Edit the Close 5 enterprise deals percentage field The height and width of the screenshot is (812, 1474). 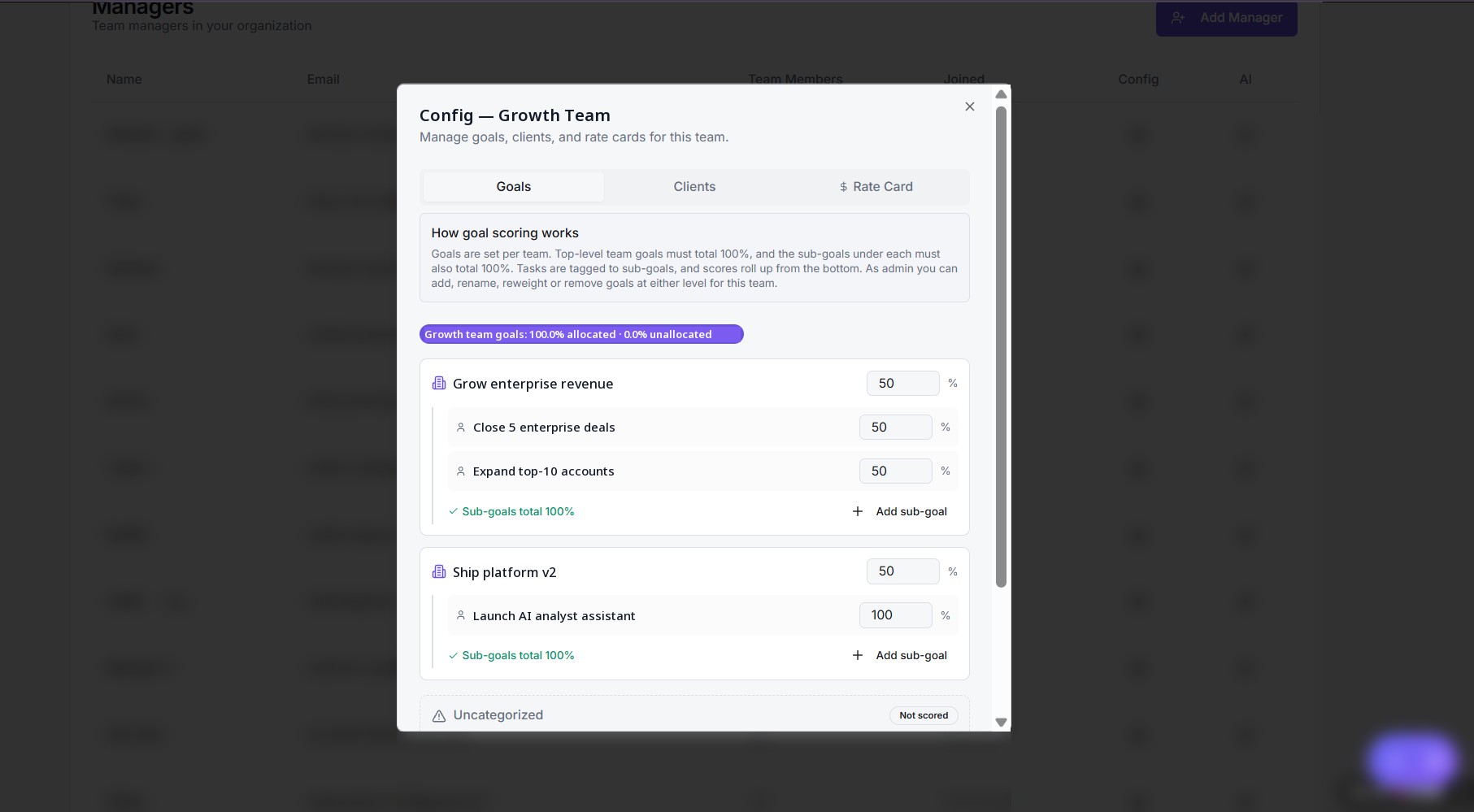(x=896, y=427)
